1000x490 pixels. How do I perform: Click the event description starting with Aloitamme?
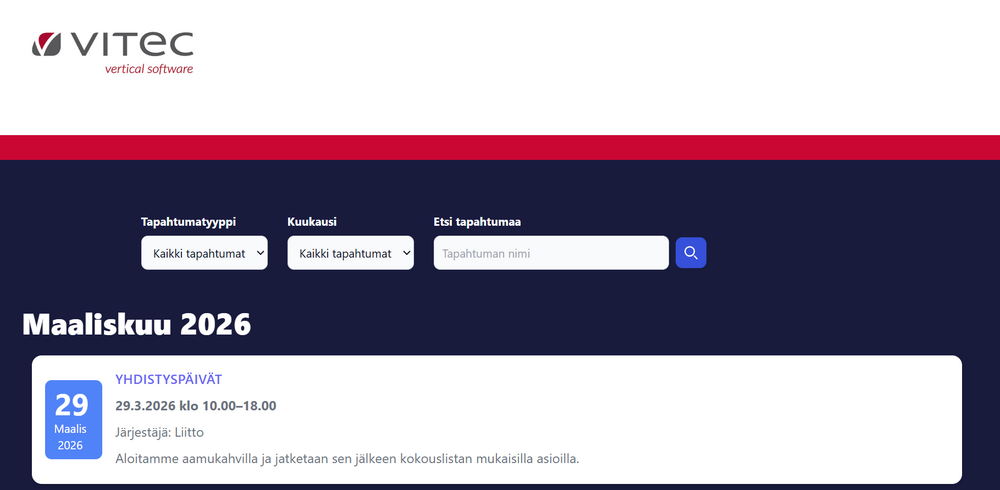click(347, 459)
